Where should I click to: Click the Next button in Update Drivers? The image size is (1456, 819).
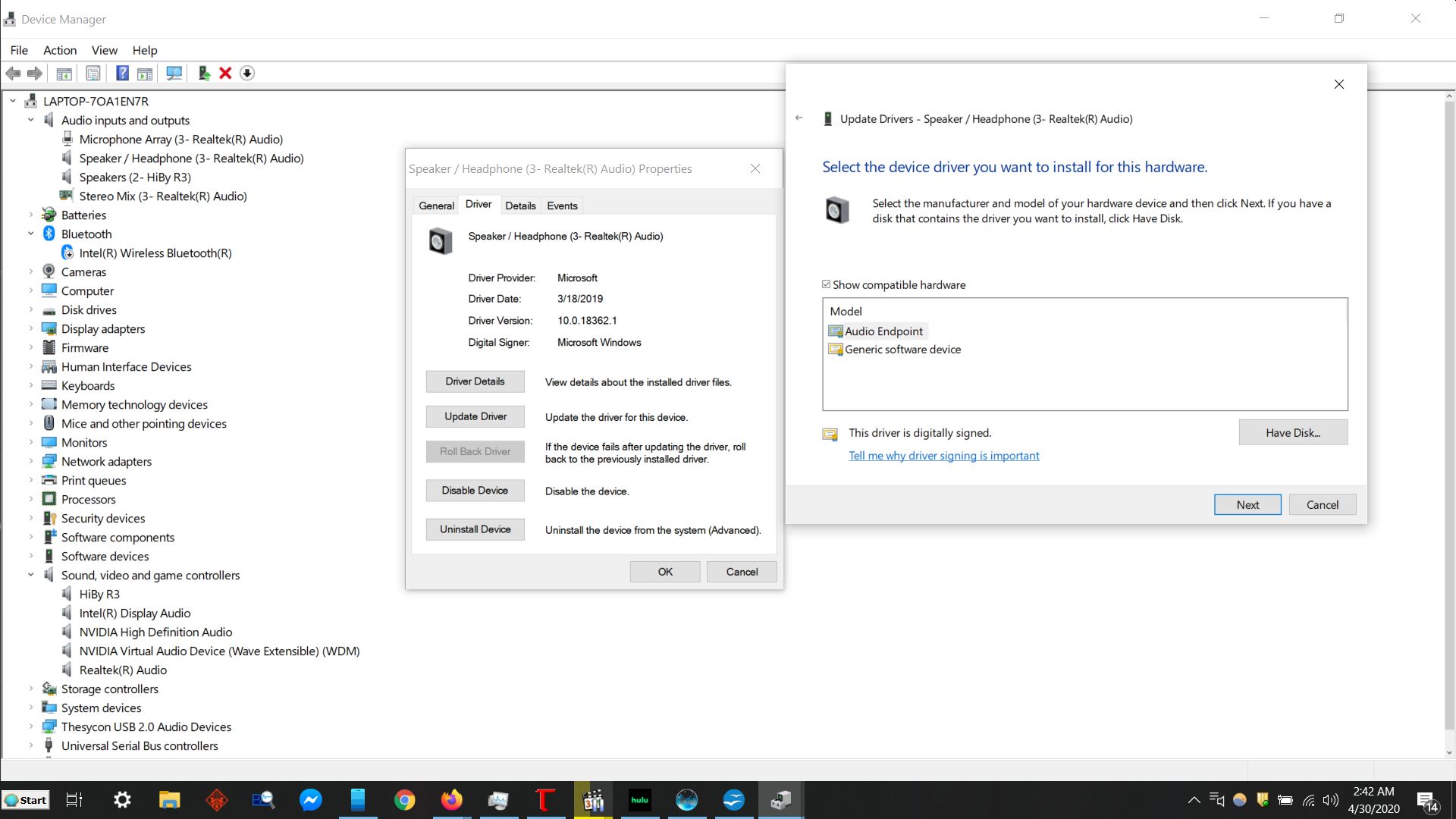[1247, 504]
